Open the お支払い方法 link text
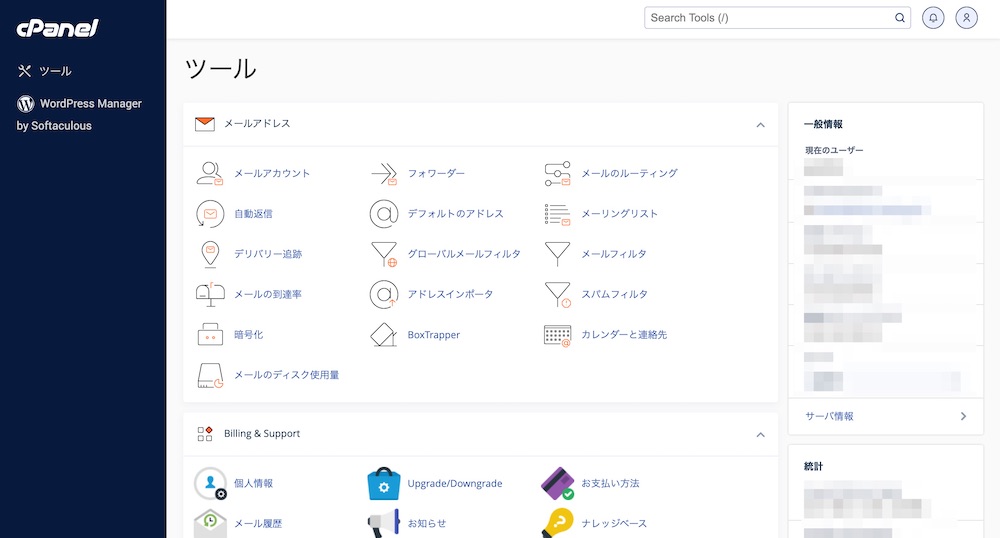Image resolution: width=1000 pixels, height=538 pixels. point(610,483)
